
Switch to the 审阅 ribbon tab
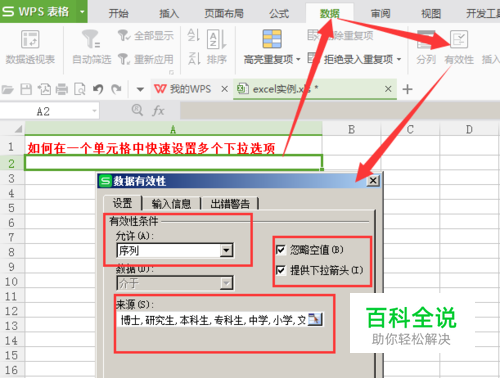[x=380, y=13]
